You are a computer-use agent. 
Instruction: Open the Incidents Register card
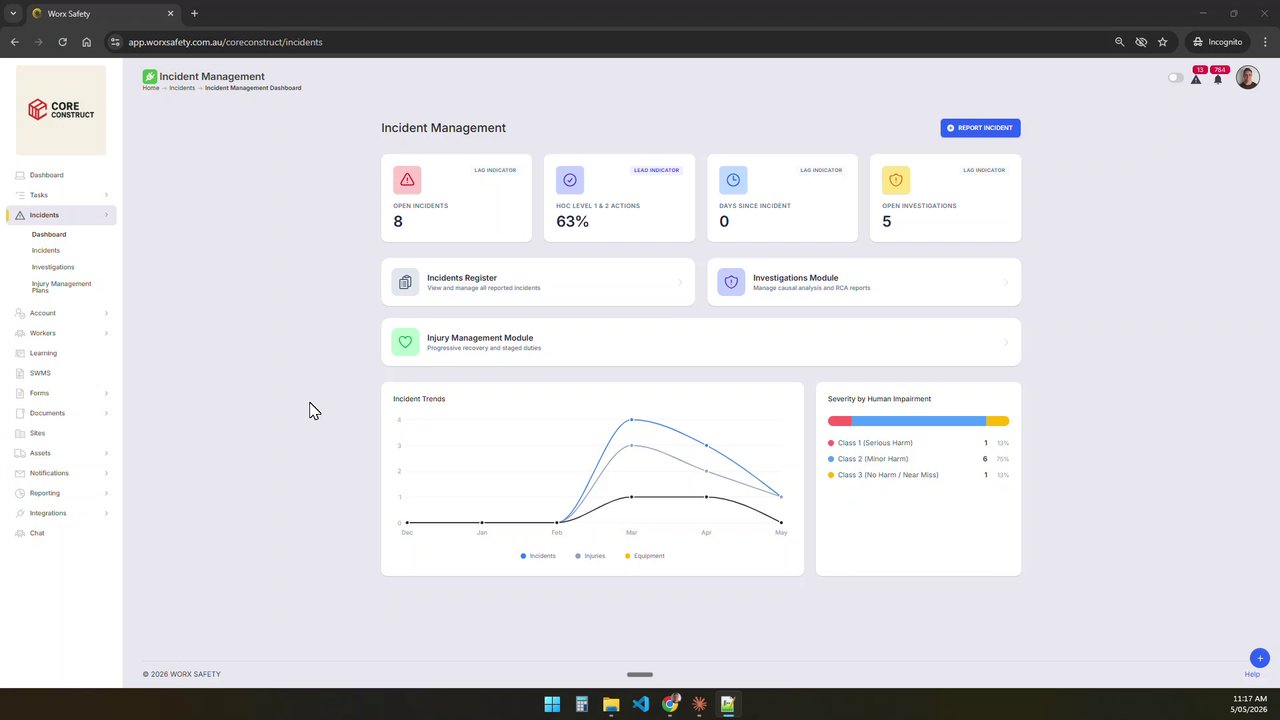click(x=538, y=282)
